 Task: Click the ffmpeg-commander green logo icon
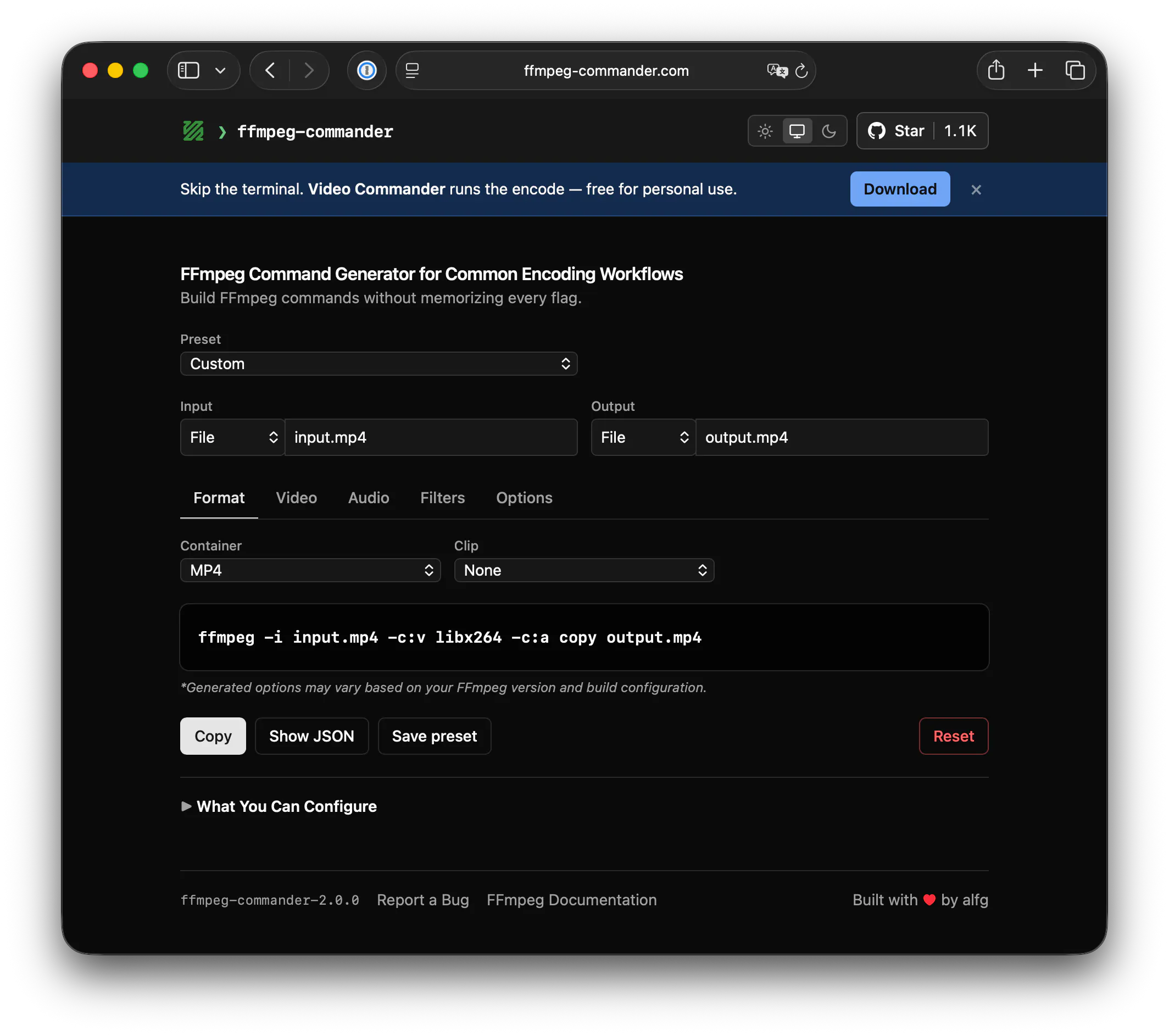pos(193,131)
